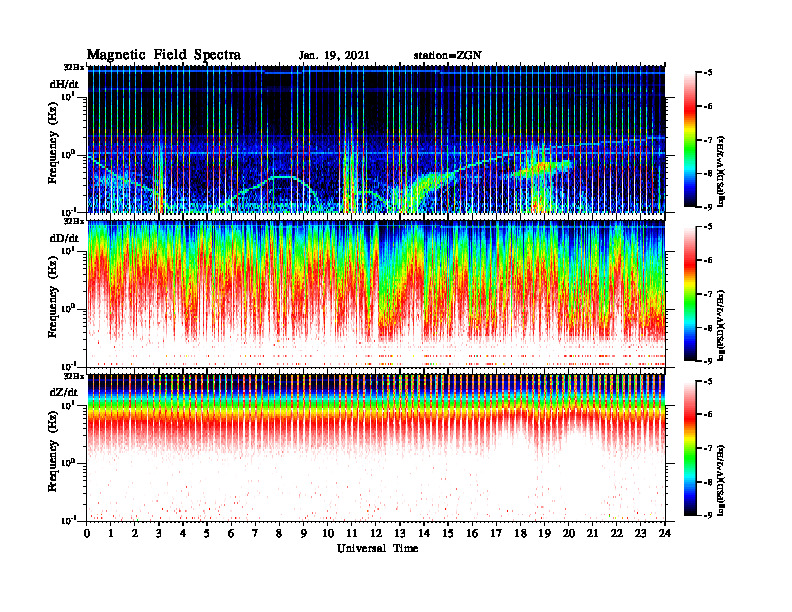
Task: Click the -7 value on dZ/dt color scale
Action: click(708, 448)
